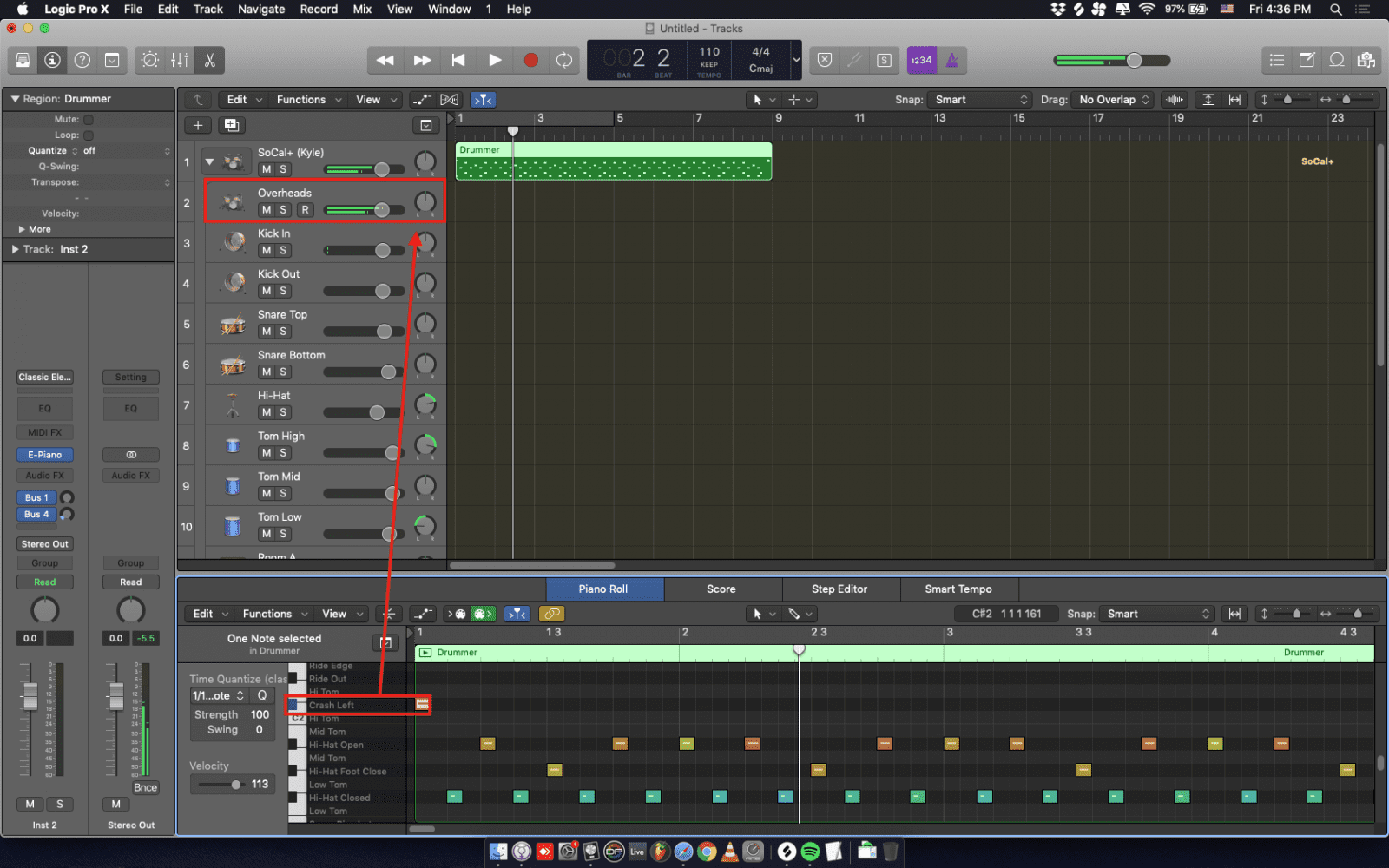Image resolution: width=1389 pixels, height=868 pixels.
Task: Open the Mix menu in menu bar
Action: 362,10
